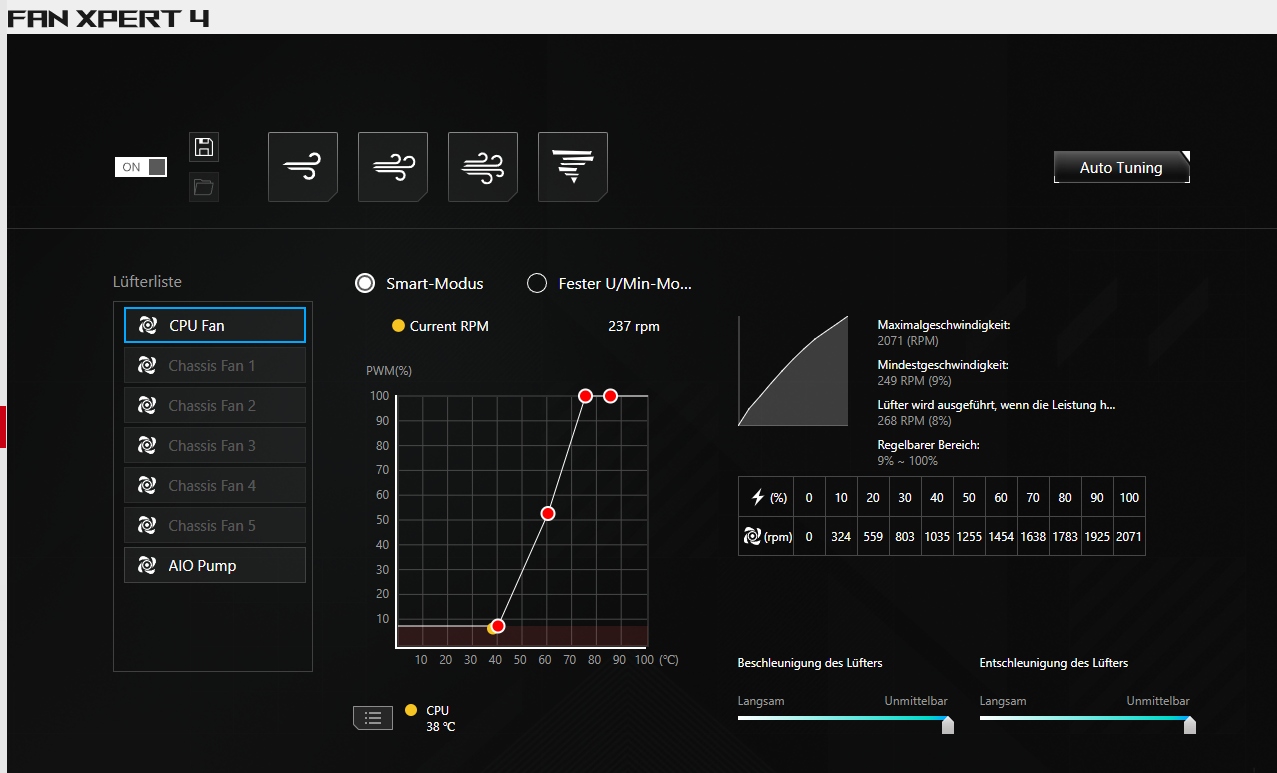Click the 324 rpm table cell

coord(841,536)
